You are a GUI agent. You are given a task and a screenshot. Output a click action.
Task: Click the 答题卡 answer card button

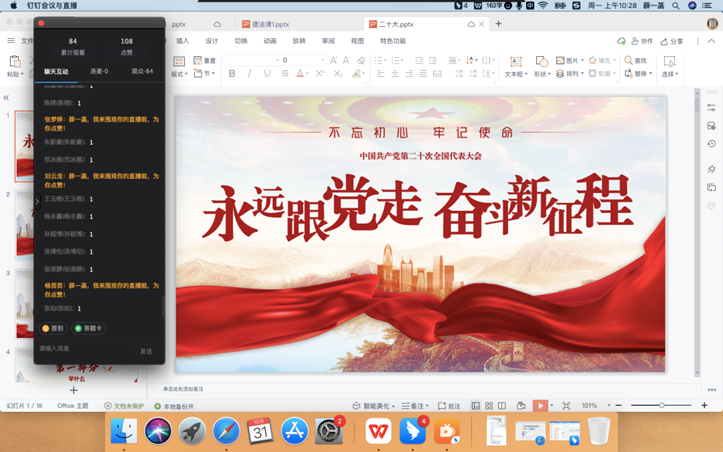(x=89, y=328)
